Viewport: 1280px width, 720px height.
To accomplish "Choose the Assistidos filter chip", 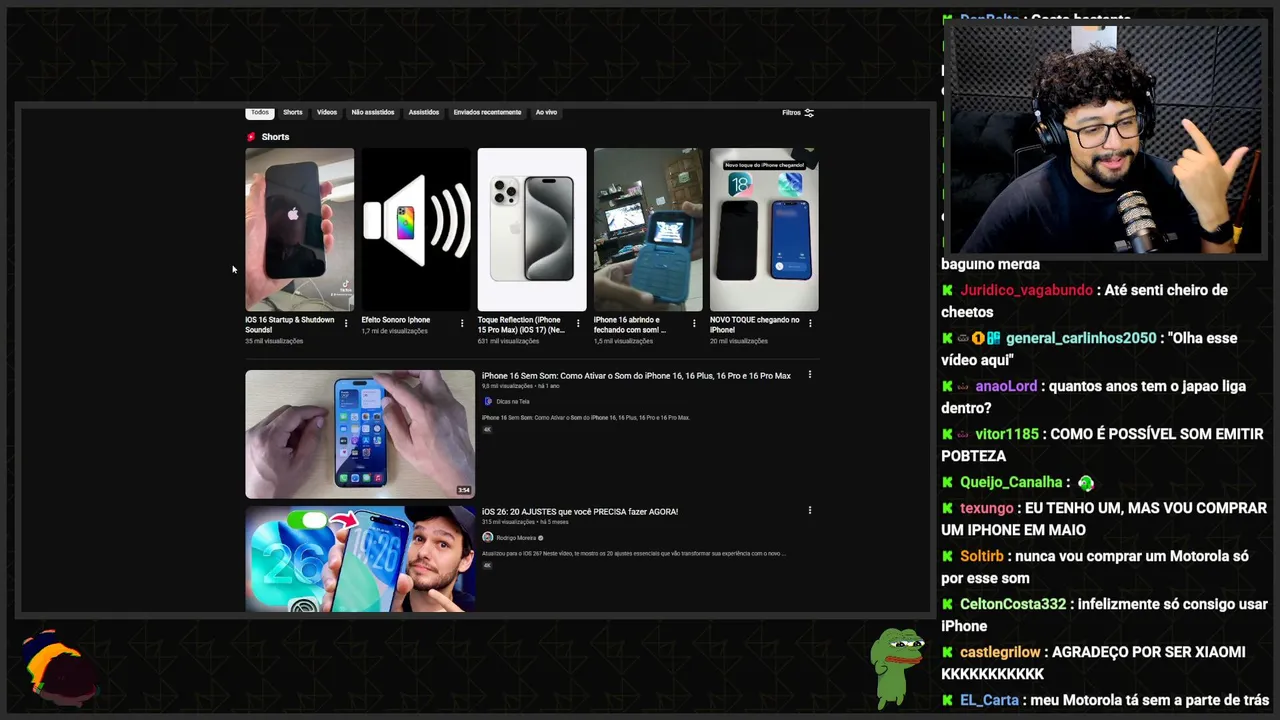I will [424, 112].
